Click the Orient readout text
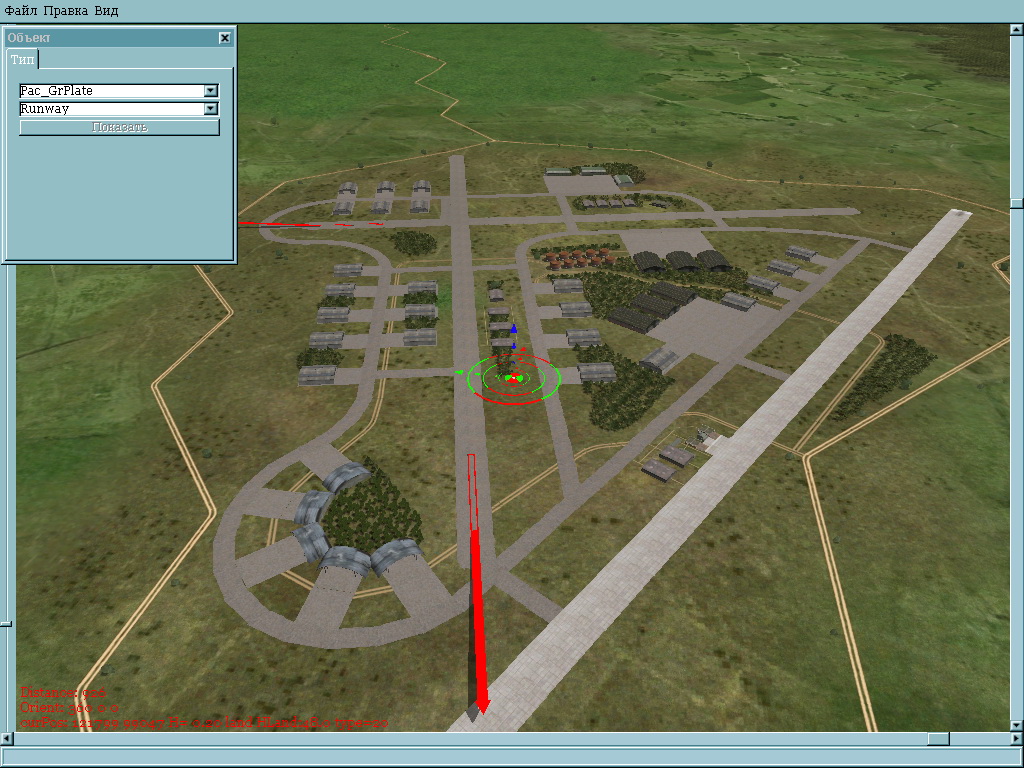 [x=69, y=707]
